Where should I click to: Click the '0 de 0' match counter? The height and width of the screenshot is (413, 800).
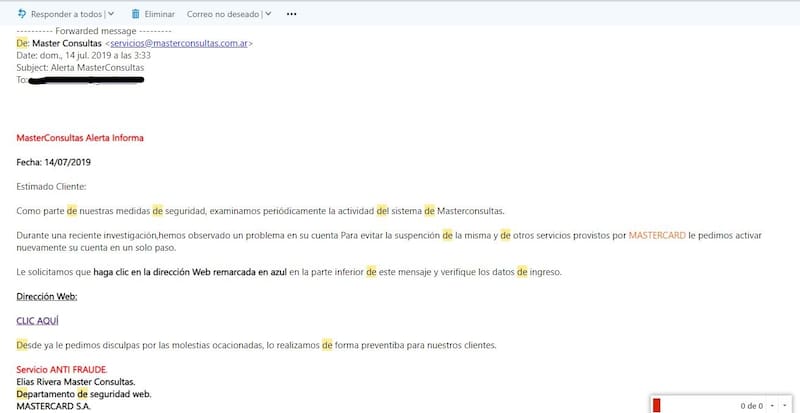pyautogui.click(x=750, y=405)
